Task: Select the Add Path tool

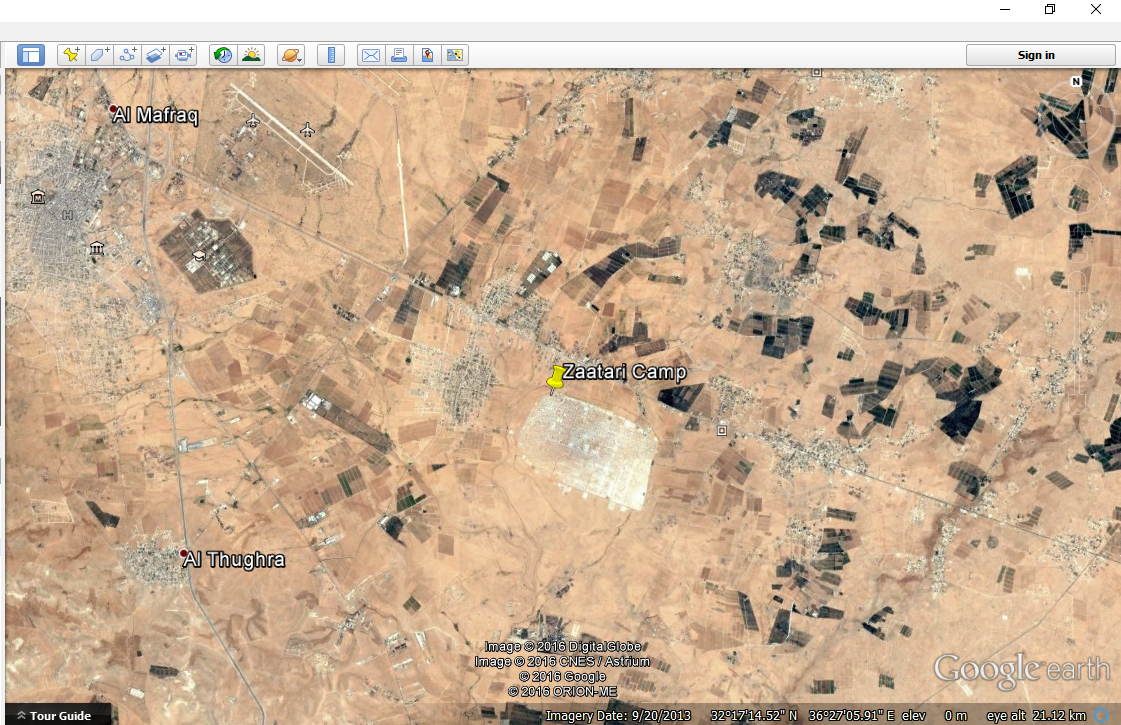Action: click(x=128, y=55)
